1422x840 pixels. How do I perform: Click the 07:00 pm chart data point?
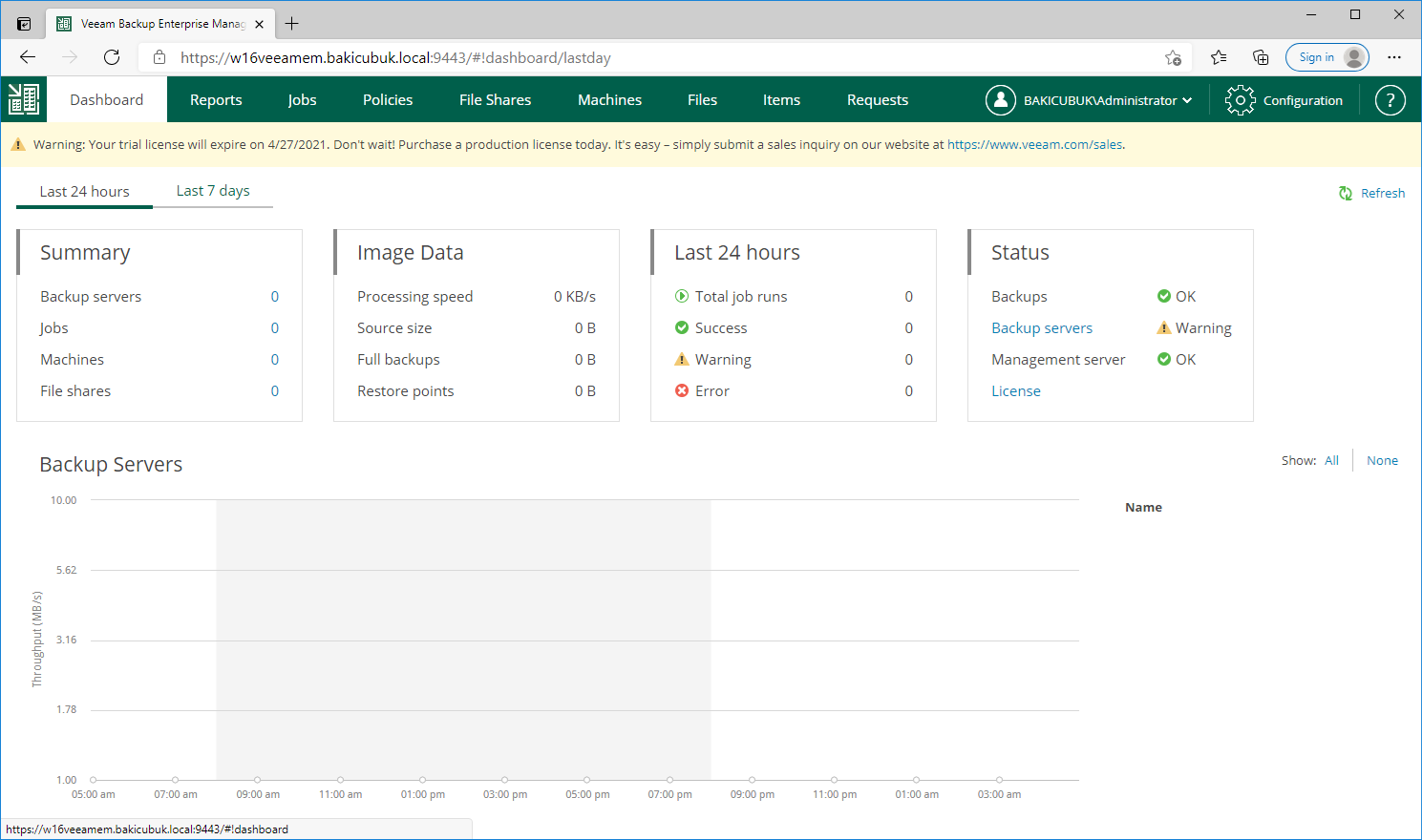click(x=669, y=780)
